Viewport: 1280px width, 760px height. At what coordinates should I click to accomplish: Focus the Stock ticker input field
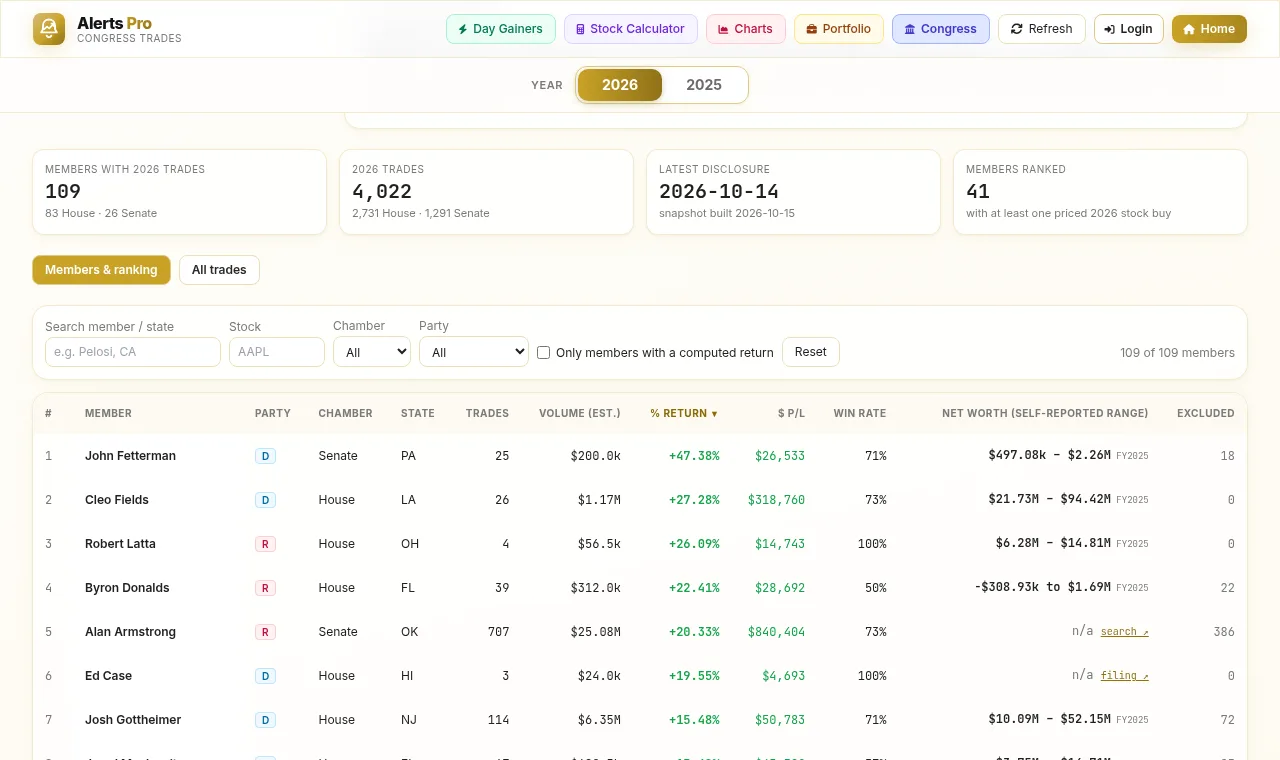277,352
